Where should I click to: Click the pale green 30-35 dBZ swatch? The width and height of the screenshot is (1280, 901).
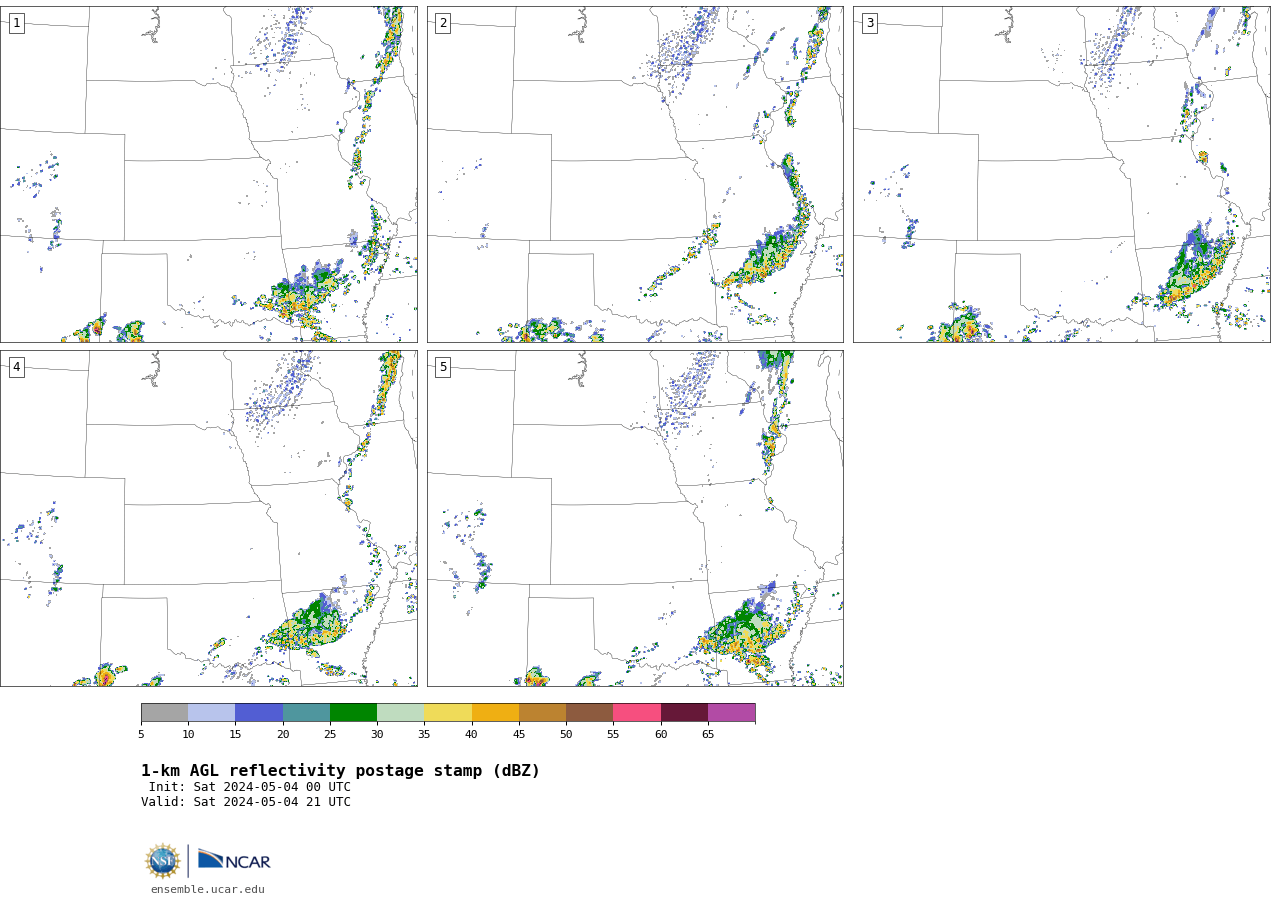(400, 713)
